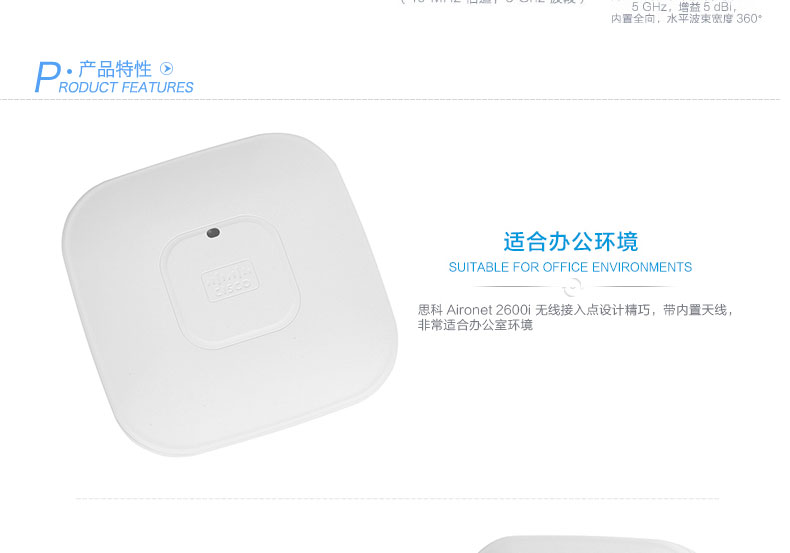Click the 内置全向 水平波束宽度 360° text
790x553 pixels.
(x=687, y=19)
